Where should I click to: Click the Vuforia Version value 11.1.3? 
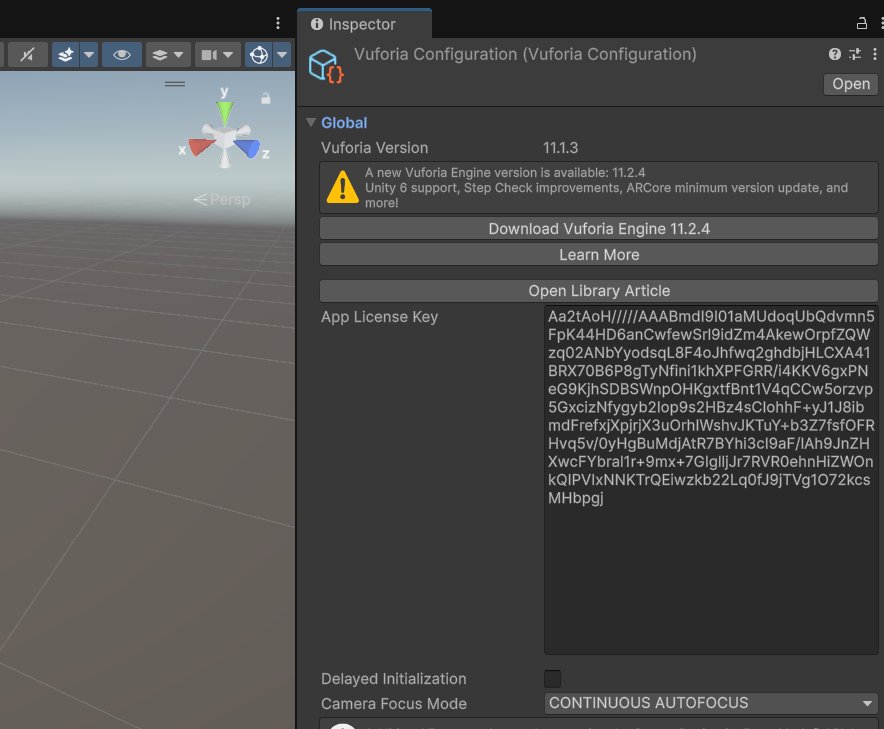click(x=560, y=148)
